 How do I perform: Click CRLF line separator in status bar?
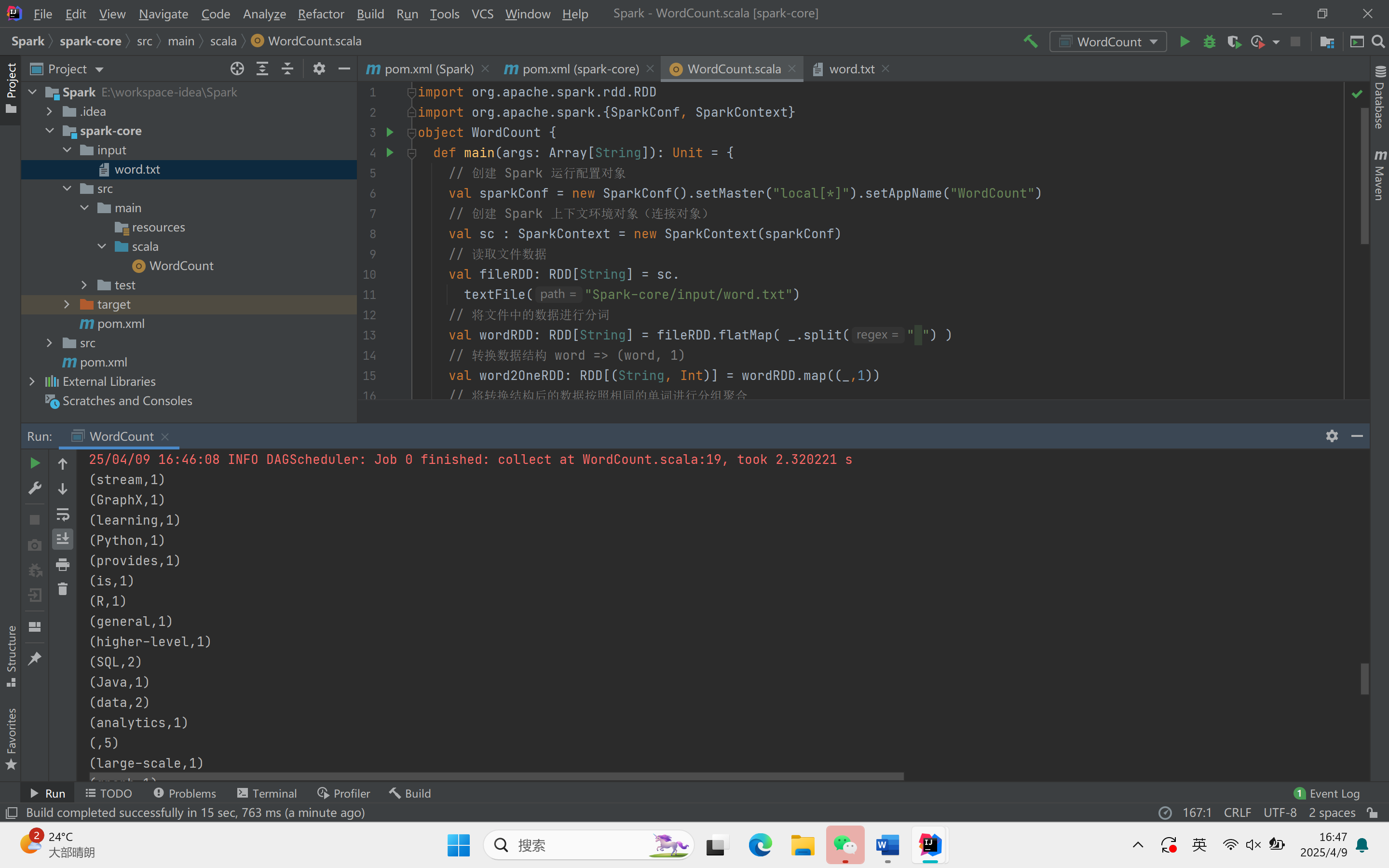click(x=1237, y=813)
